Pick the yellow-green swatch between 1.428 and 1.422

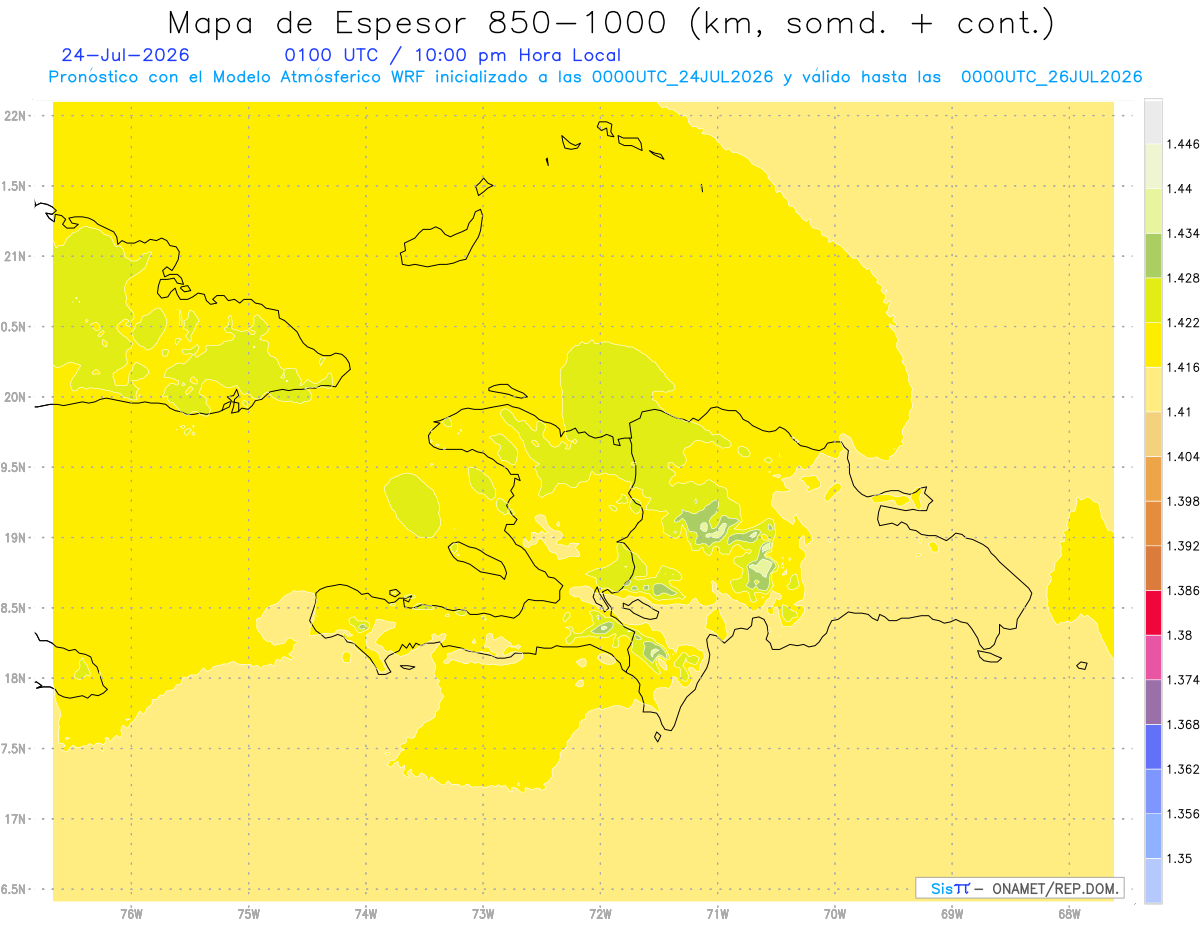[1153, 300]
